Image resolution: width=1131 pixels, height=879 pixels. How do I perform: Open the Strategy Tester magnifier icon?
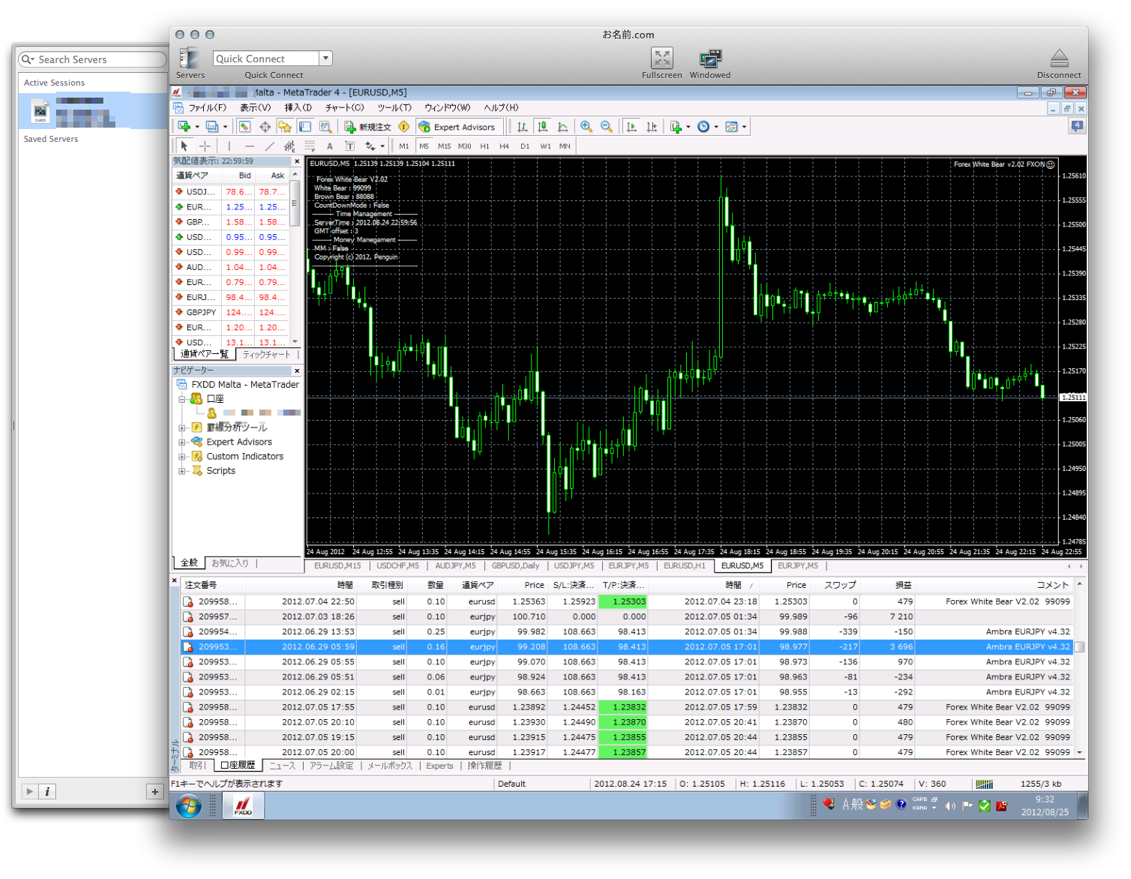[x=325, y=127]
